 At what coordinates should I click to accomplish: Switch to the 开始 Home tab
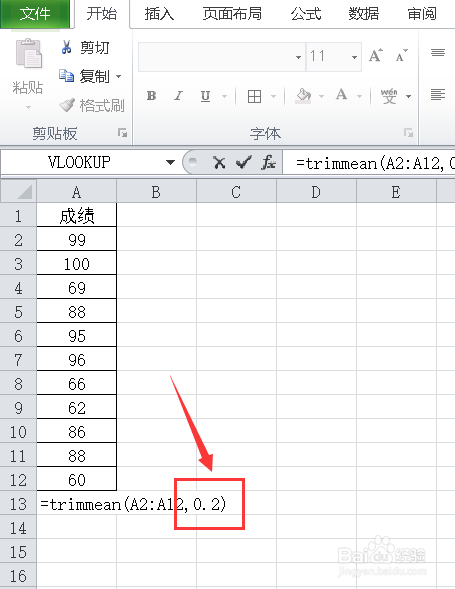coord(101,14)
